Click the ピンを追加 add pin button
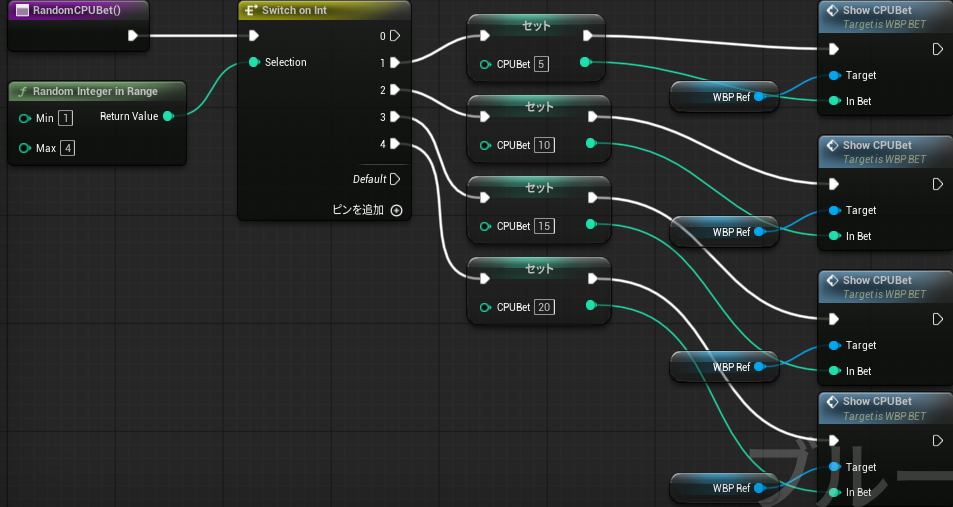 360,211
